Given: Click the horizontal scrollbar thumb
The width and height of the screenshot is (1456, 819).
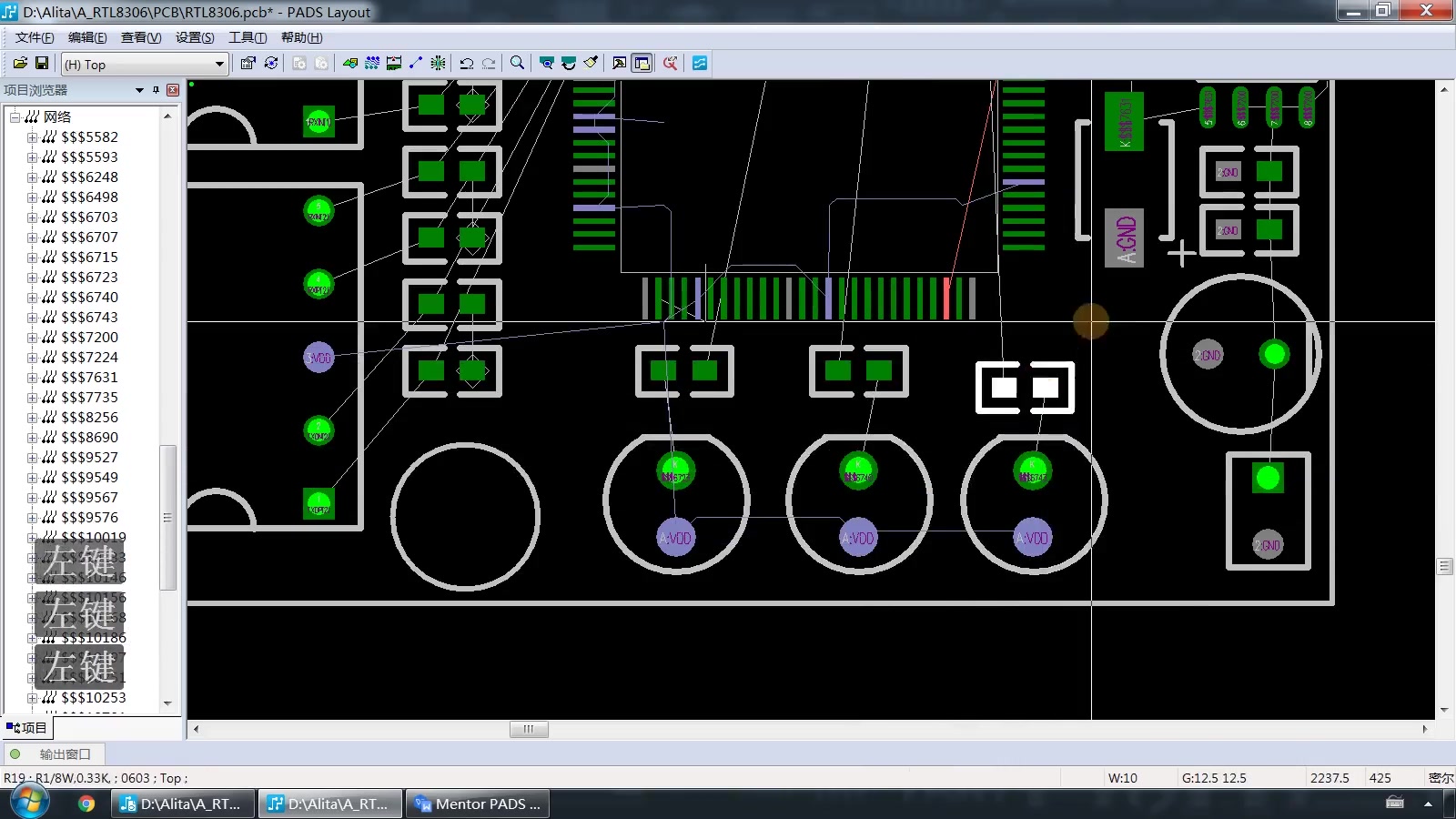Looking at the screenshot, I should click(x=529, y=729).
